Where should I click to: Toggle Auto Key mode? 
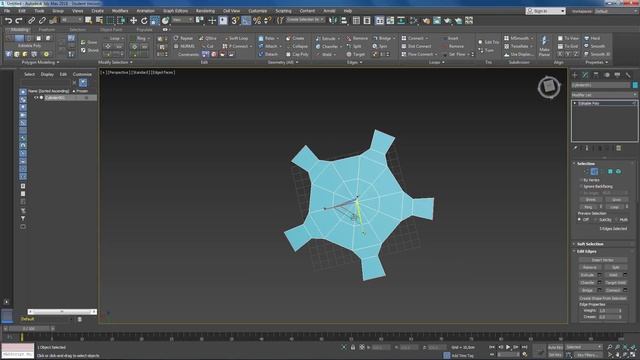click(555, 347)
